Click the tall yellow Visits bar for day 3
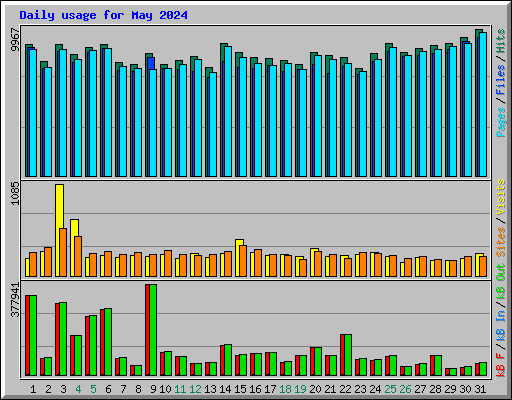Screen dimensions: 512x400 tap(59, 206)
